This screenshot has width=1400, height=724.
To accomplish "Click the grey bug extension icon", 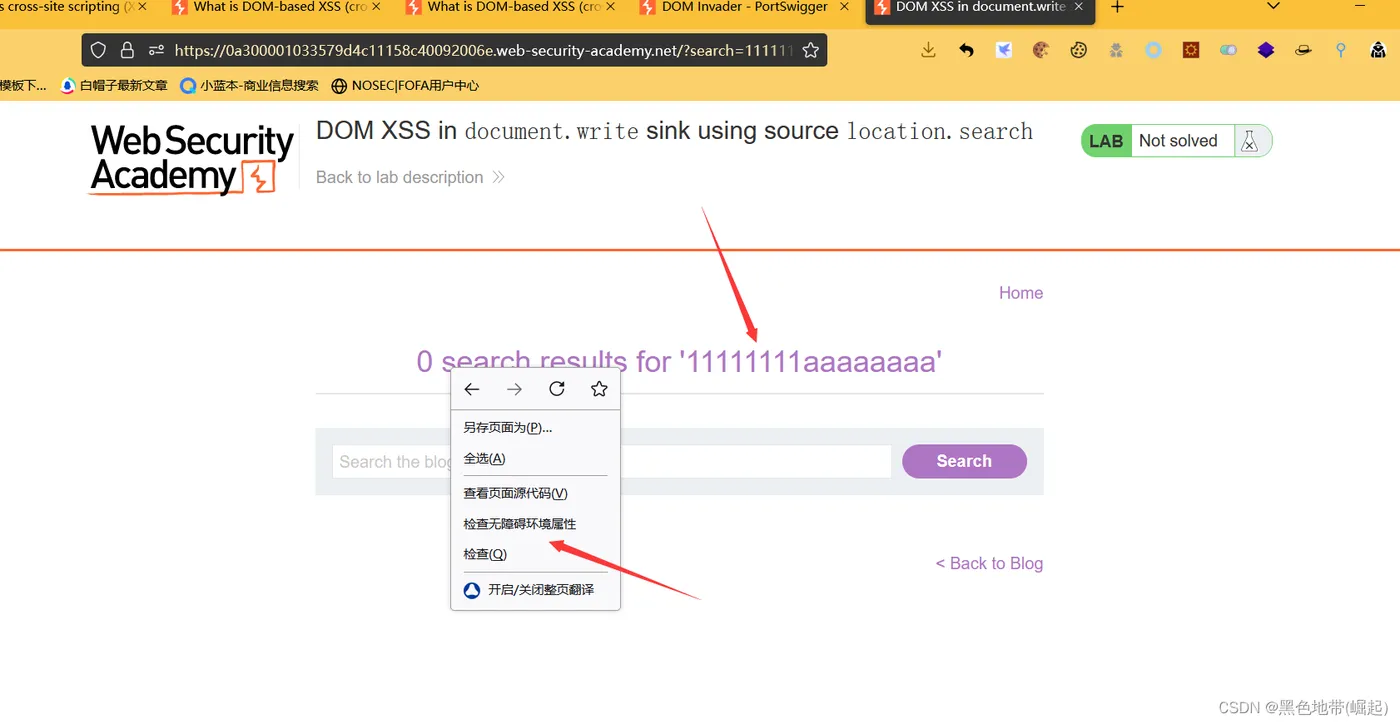I will (x=1116, y=50).
